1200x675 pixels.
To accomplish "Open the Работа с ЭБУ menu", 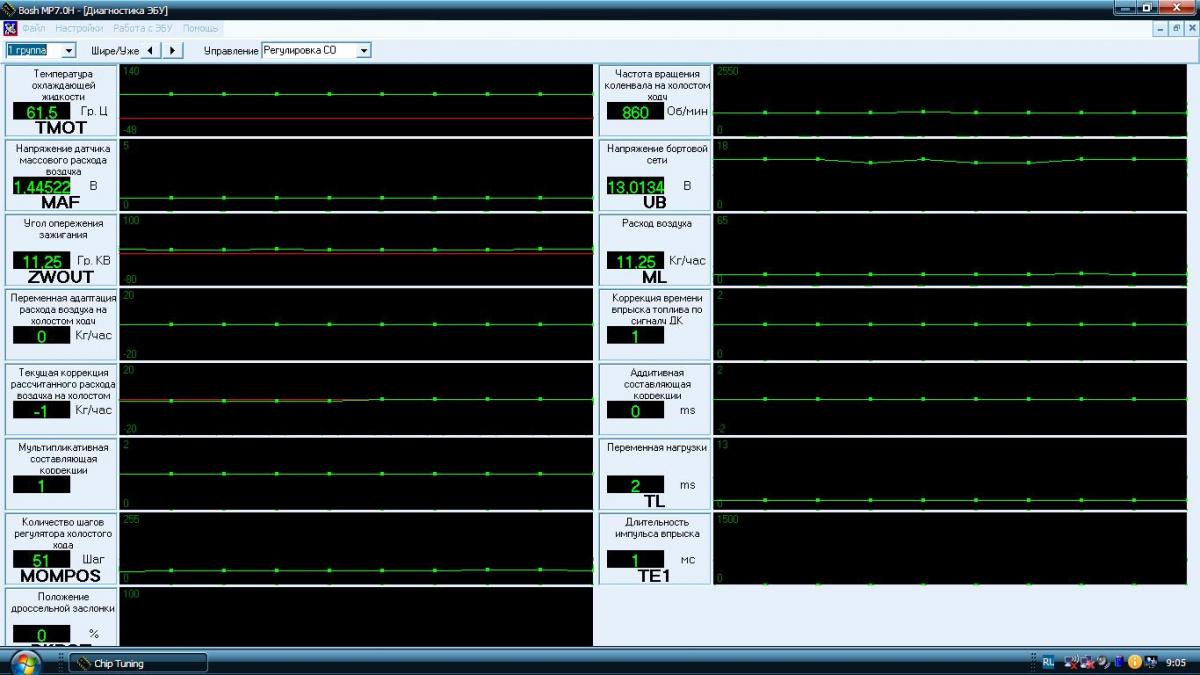I will tap(143, 28).
